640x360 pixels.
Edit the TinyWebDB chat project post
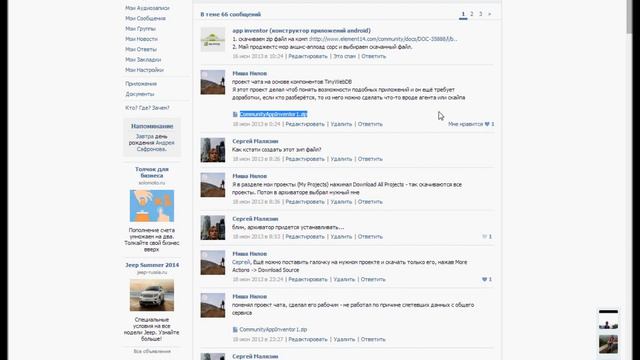(305, 124)
